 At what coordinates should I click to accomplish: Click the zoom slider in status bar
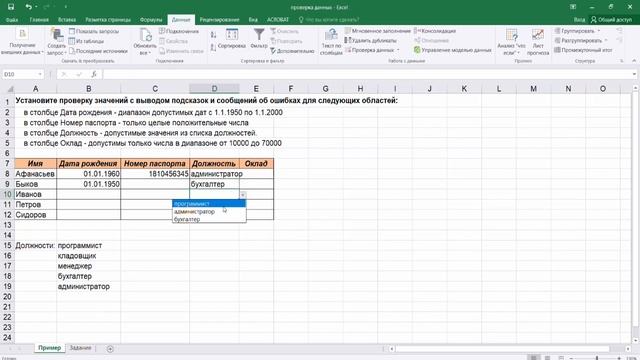coord(596,358)
